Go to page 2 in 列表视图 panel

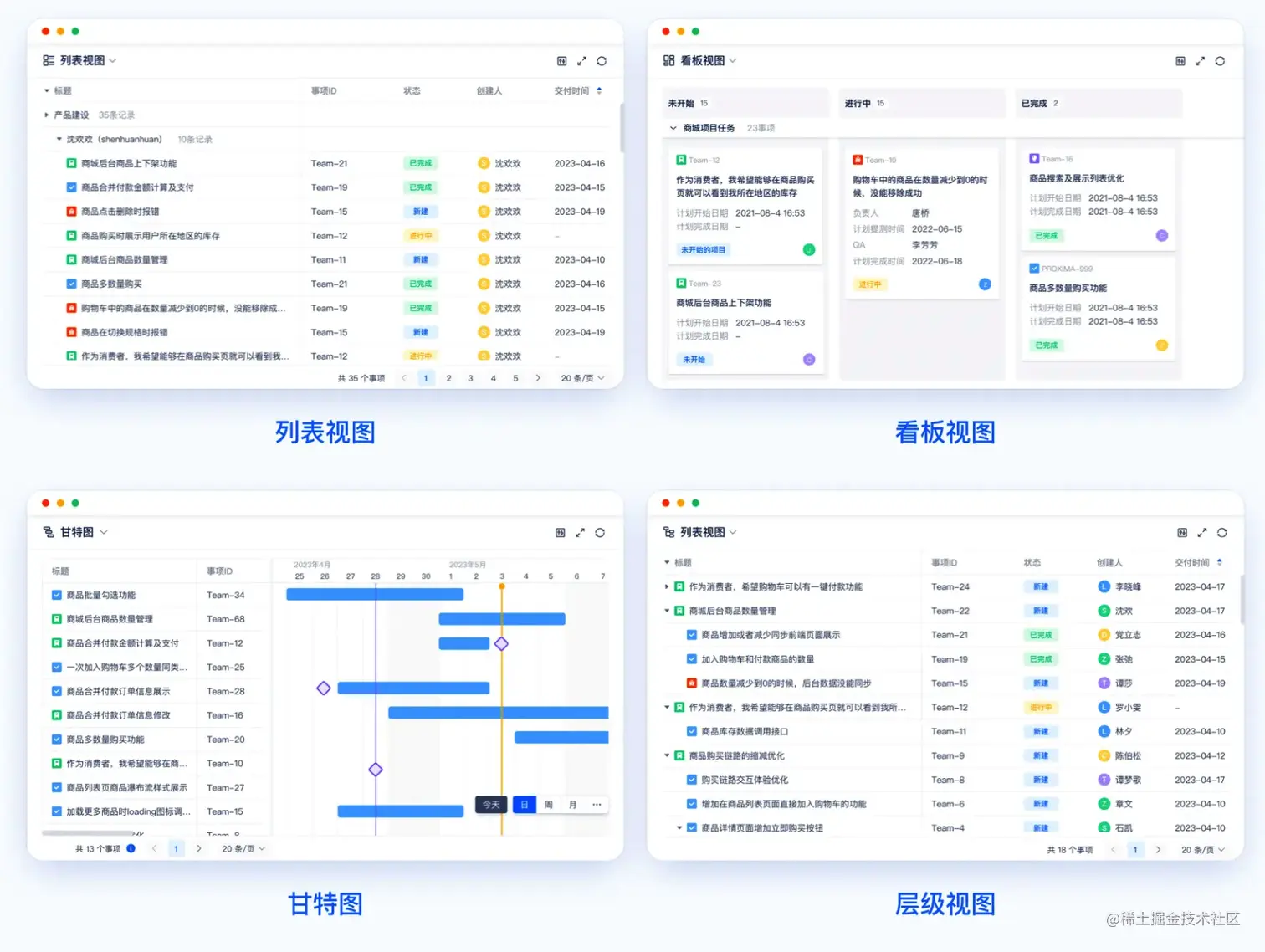(x=448, y=378)
